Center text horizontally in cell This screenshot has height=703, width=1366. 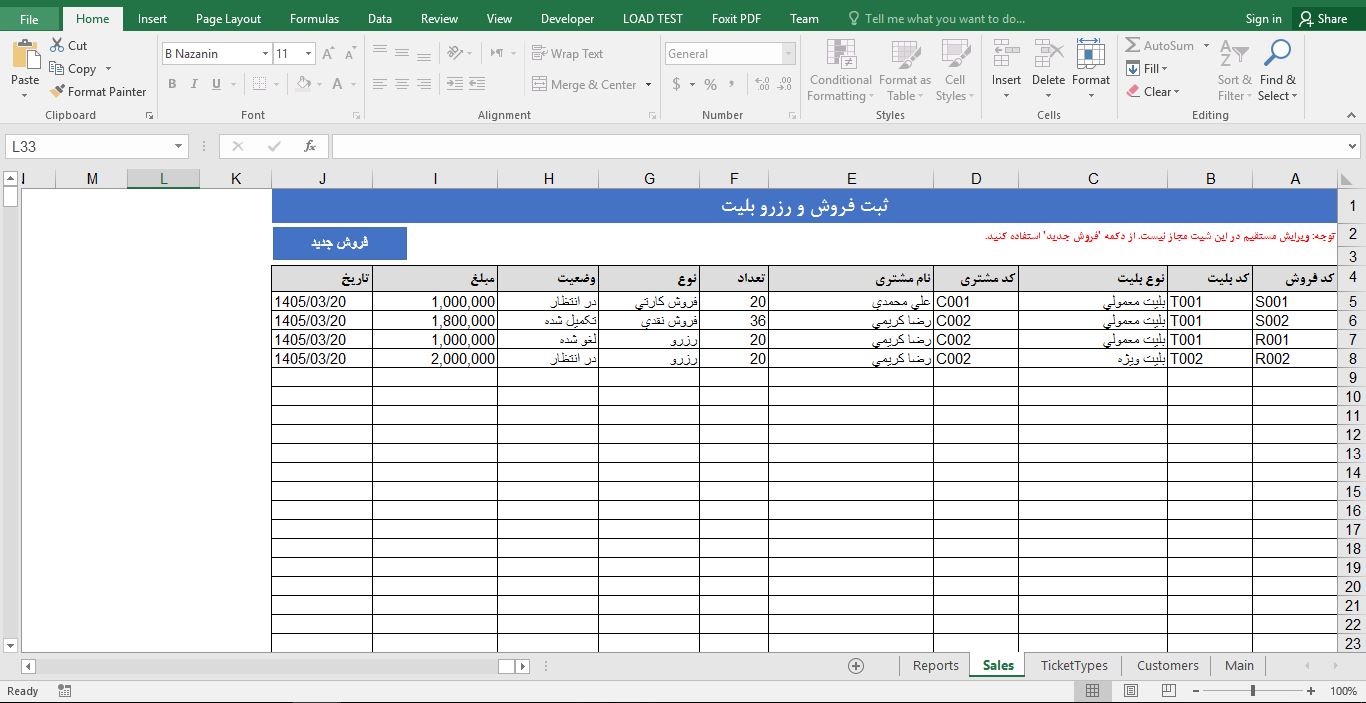pyautogui.click(x=402, y=84)
